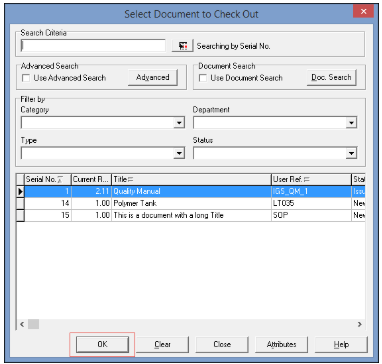Close the Select Document dialog with X
The width and height of the screenshot is (382, 364).
(363, 12)
